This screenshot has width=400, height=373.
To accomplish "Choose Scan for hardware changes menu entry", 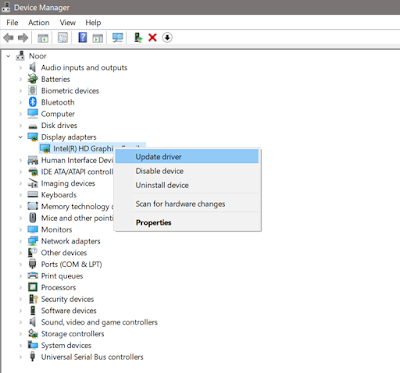I will 187,204.
